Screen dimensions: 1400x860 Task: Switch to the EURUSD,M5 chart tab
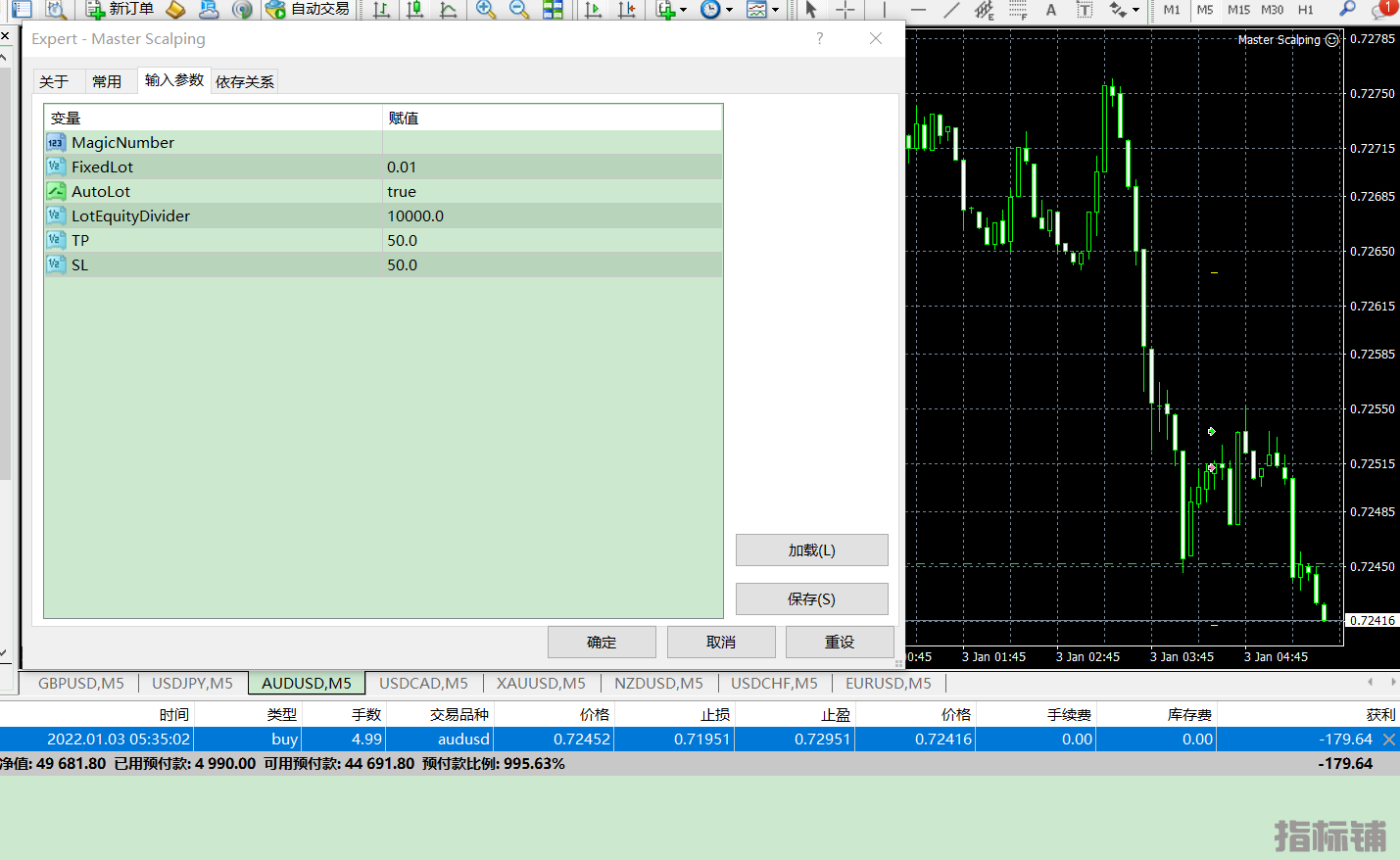pos(889,683)
